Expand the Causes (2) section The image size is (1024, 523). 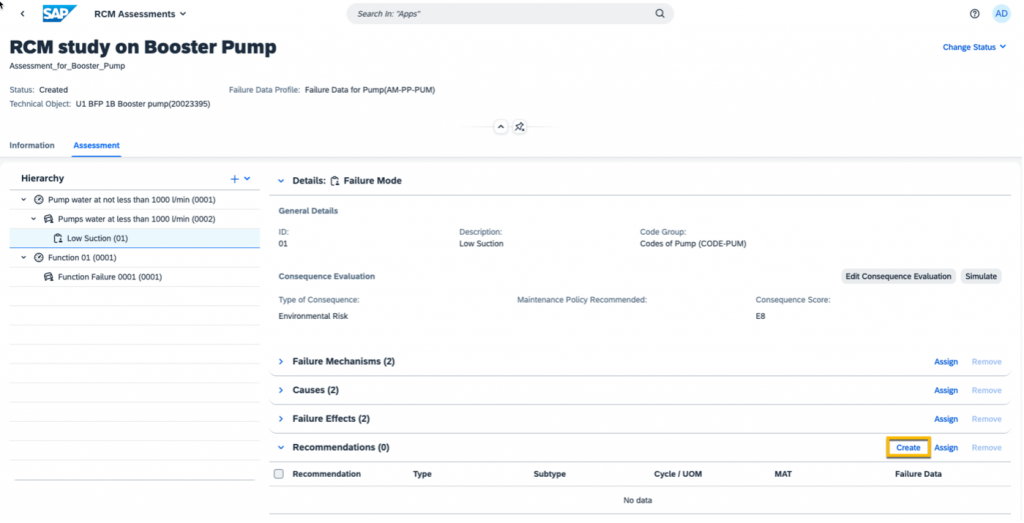pos(281,390)
